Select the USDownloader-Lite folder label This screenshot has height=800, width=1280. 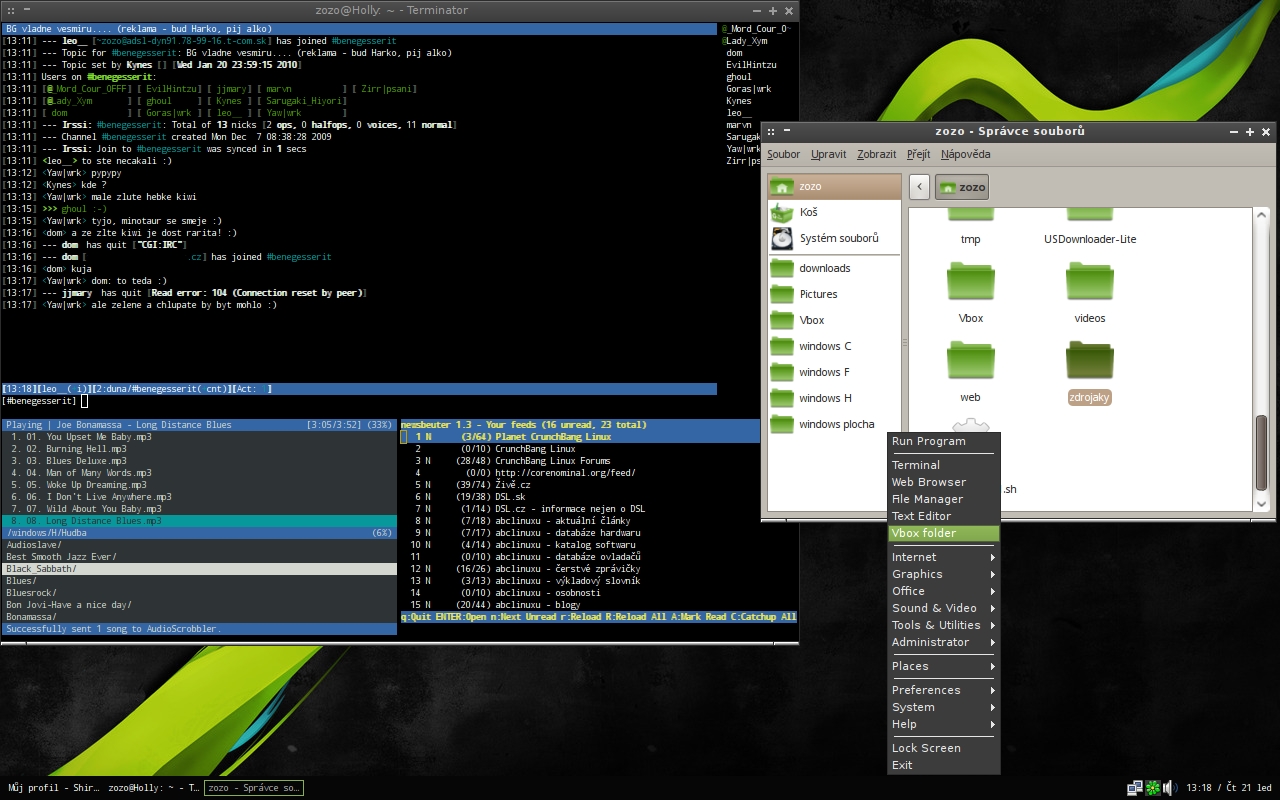(x=1090, y=239)
